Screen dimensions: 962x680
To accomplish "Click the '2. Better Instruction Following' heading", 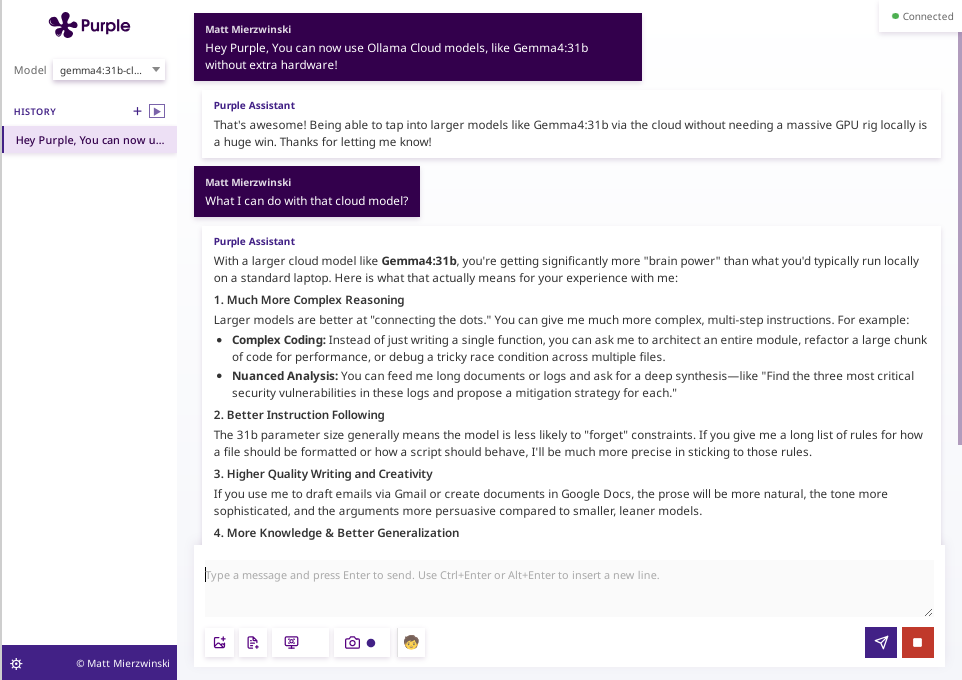I will (x=299, y=415).
